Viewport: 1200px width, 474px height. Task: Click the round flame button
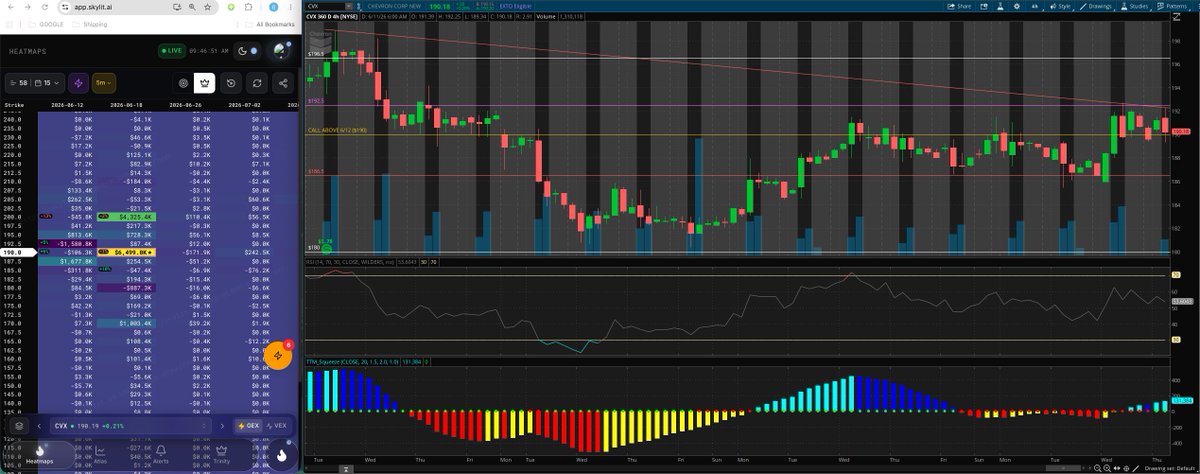click(x=281, y=455)
